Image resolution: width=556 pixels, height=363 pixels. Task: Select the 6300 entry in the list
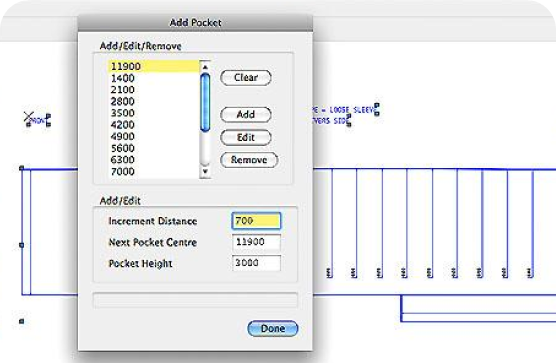(x=154, y=160)
